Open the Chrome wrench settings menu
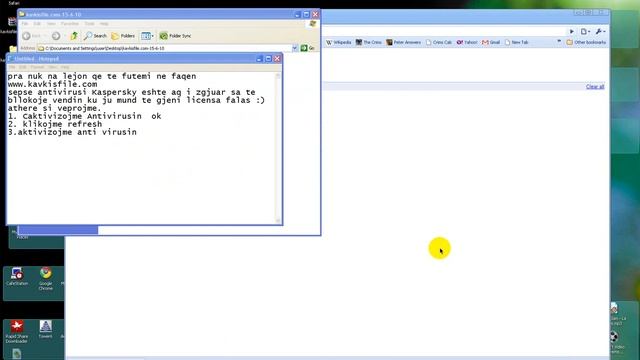The image size is (640, 360). click(x=600, y=31)
